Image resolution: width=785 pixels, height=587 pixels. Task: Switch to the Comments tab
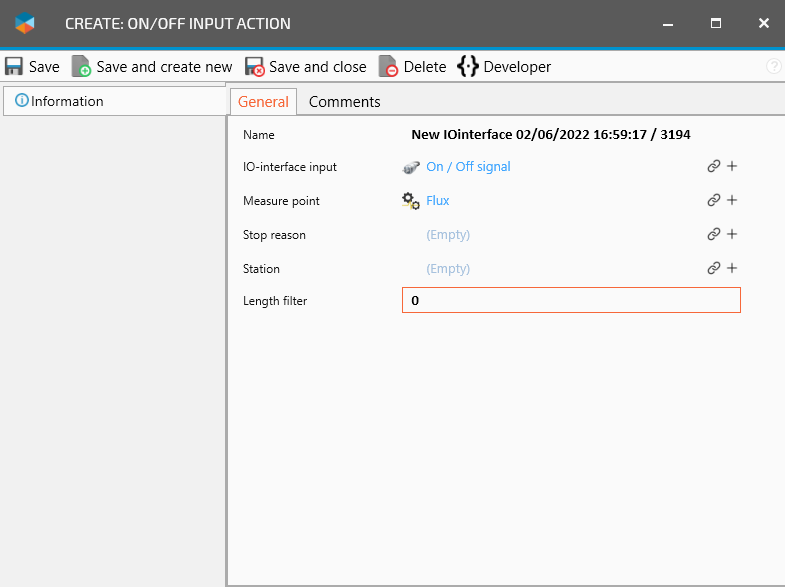click(344, 102)
